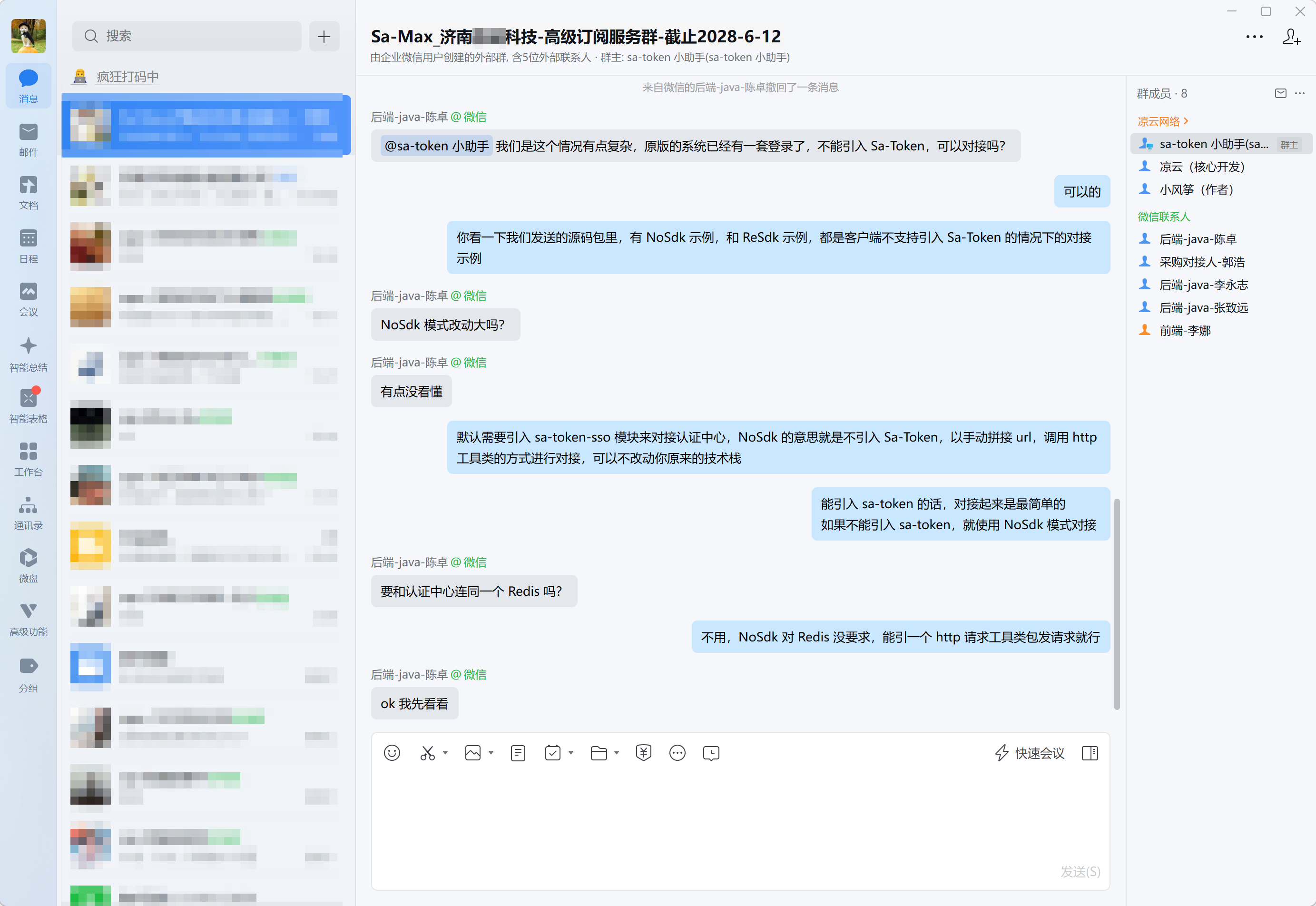Expand the screenshot tool dropdown arrow
Screen dimensions: 1316x906
(445, 753)
